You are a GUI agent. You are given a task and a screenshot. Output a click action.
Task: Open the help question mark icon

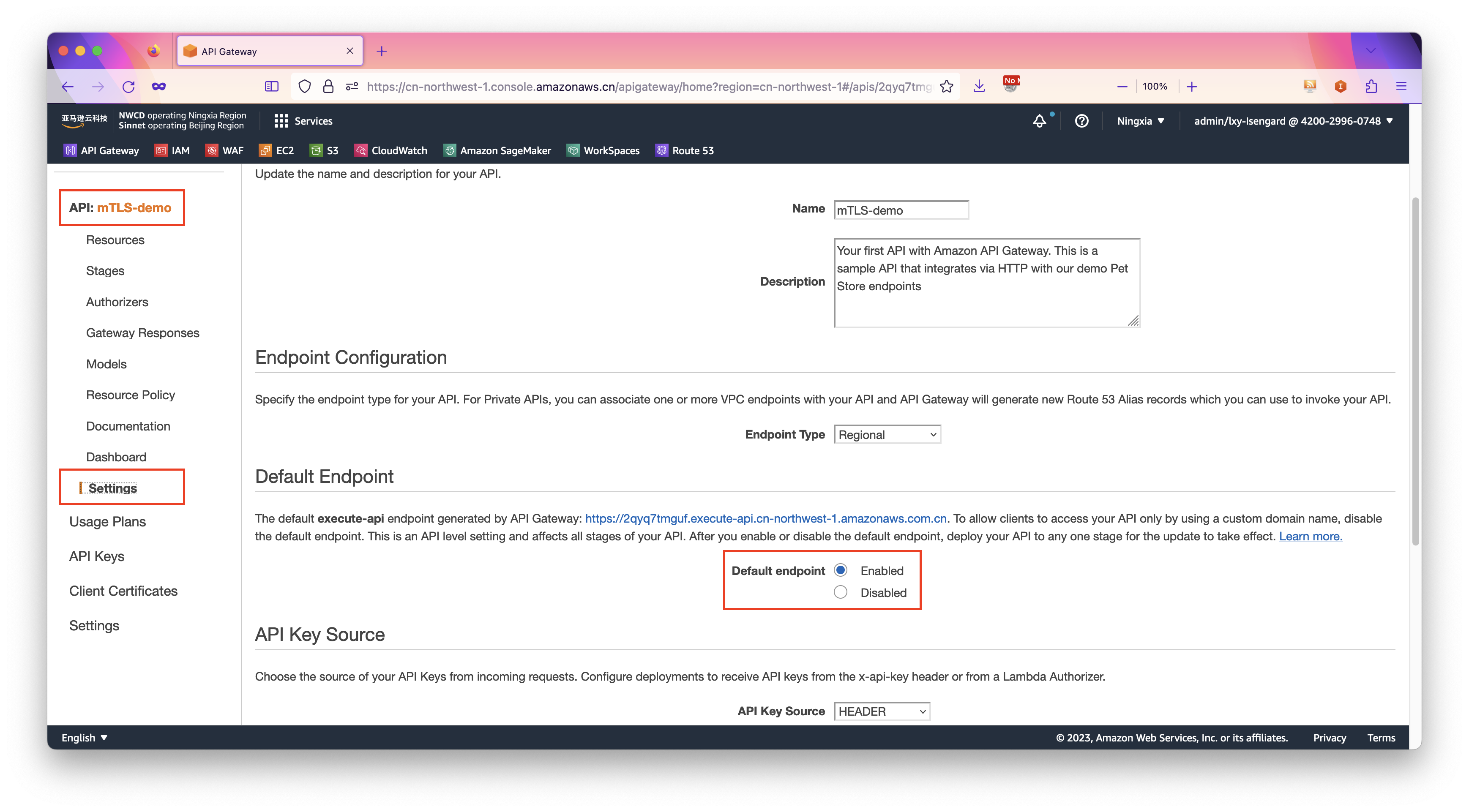[1081, 121]
